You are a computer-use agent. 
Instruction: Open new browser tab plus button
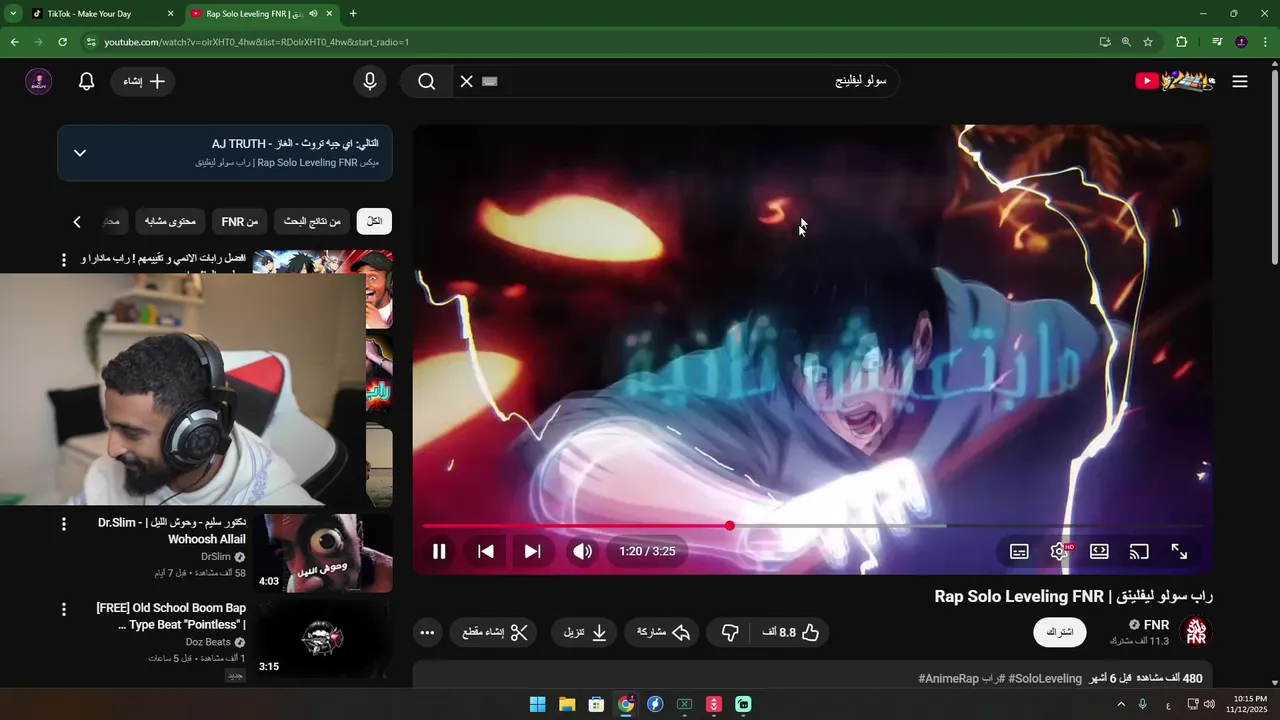click(x=353, y=14)
